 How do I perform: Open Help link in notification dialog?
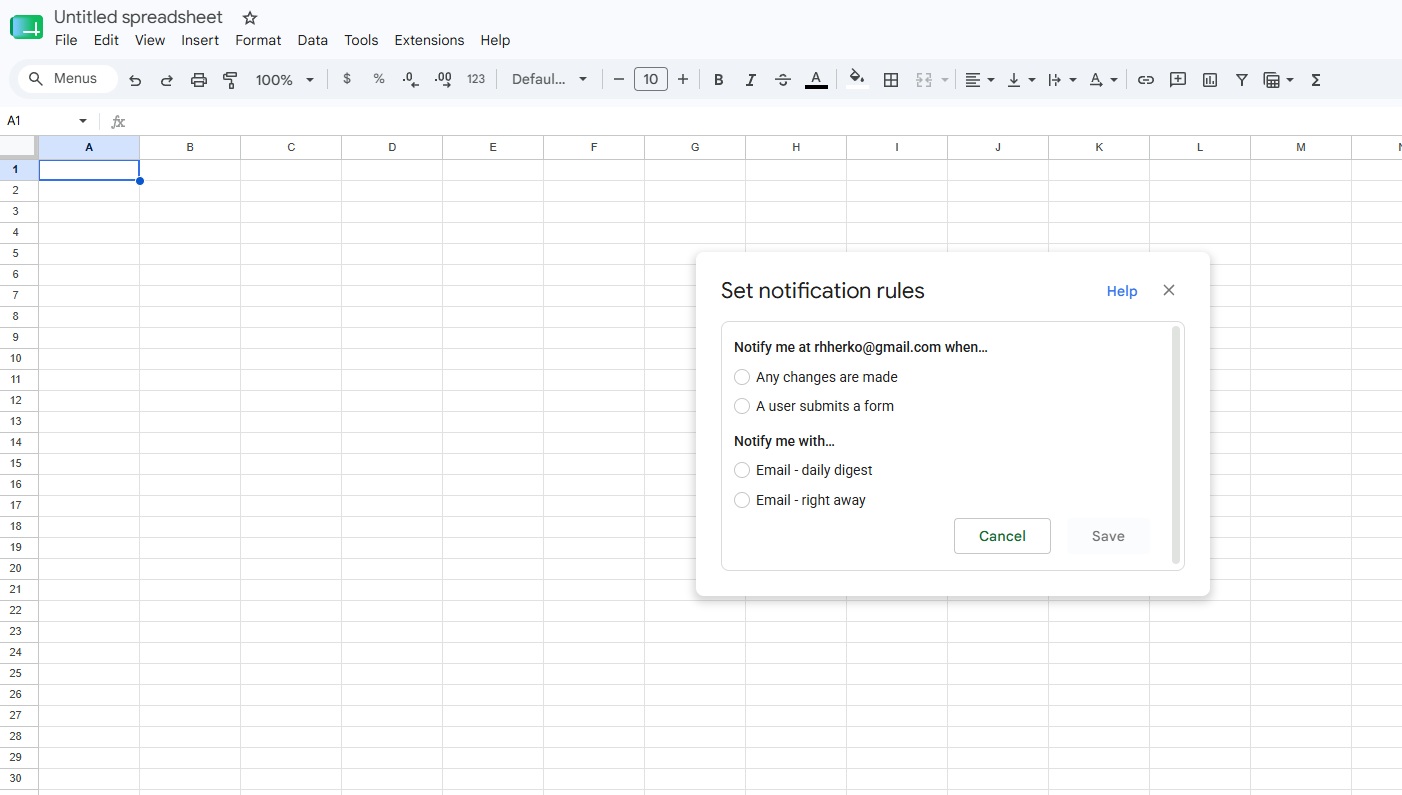click(x=1122, y=291)
